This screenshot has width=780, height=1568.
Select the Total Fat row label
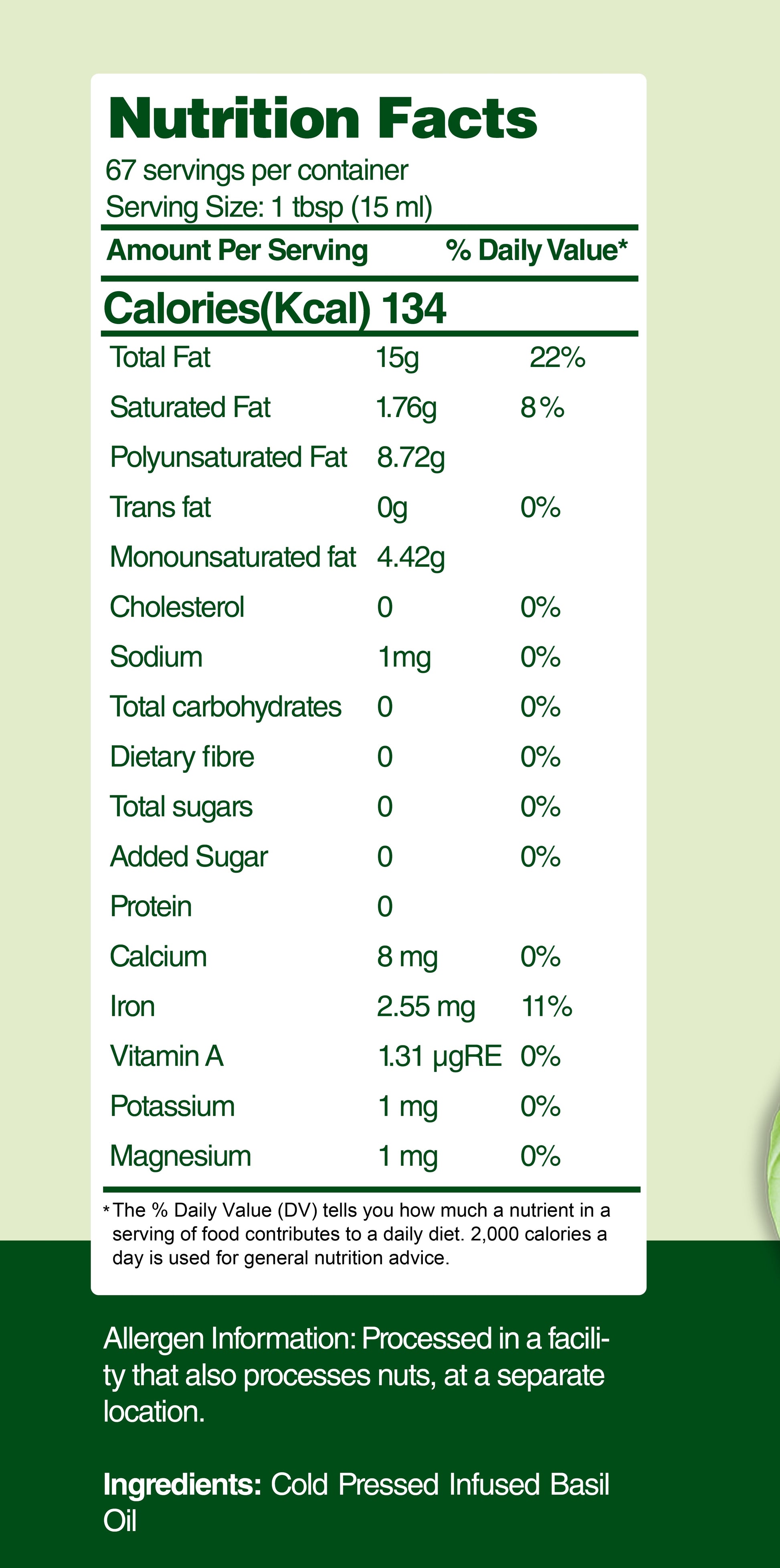tap(160, 358)
